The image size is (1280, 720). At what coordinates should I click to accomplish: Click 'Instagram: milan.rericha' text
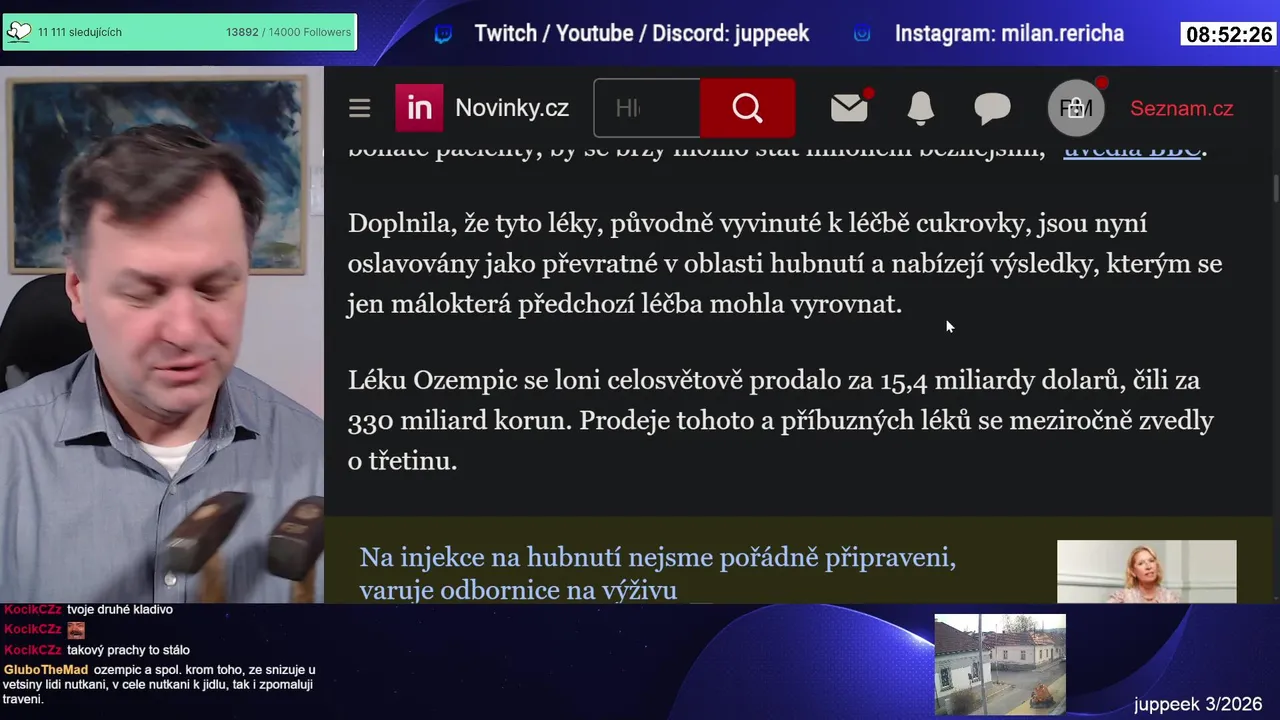click(1009, 34)
